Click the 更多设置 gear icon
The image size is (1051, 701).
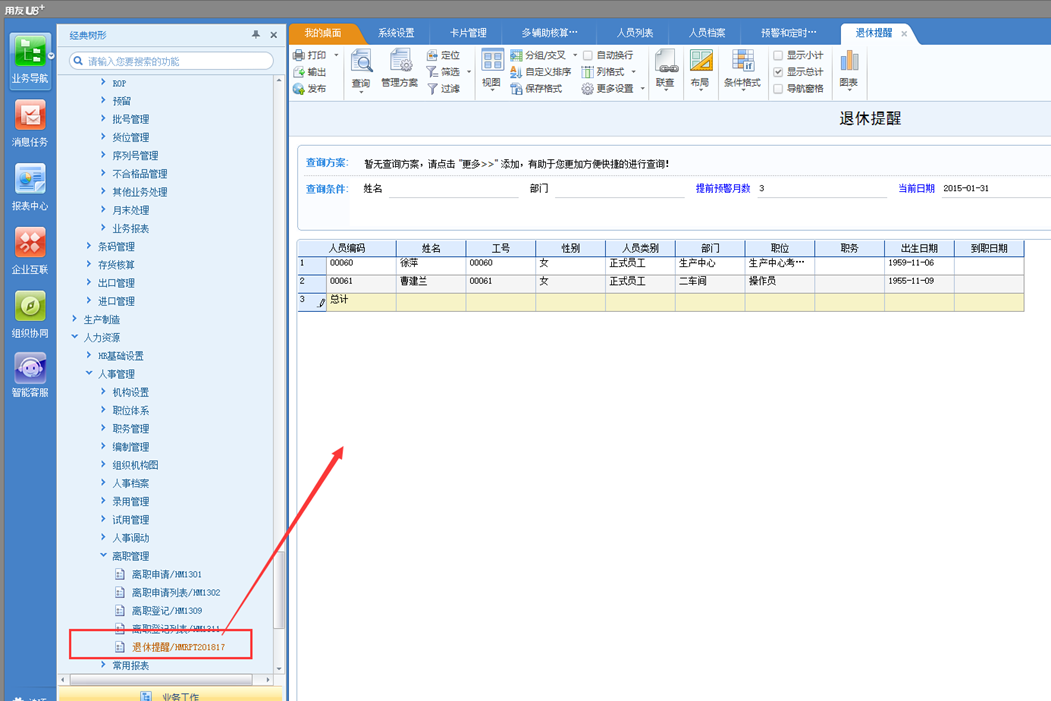coord(587,88)
